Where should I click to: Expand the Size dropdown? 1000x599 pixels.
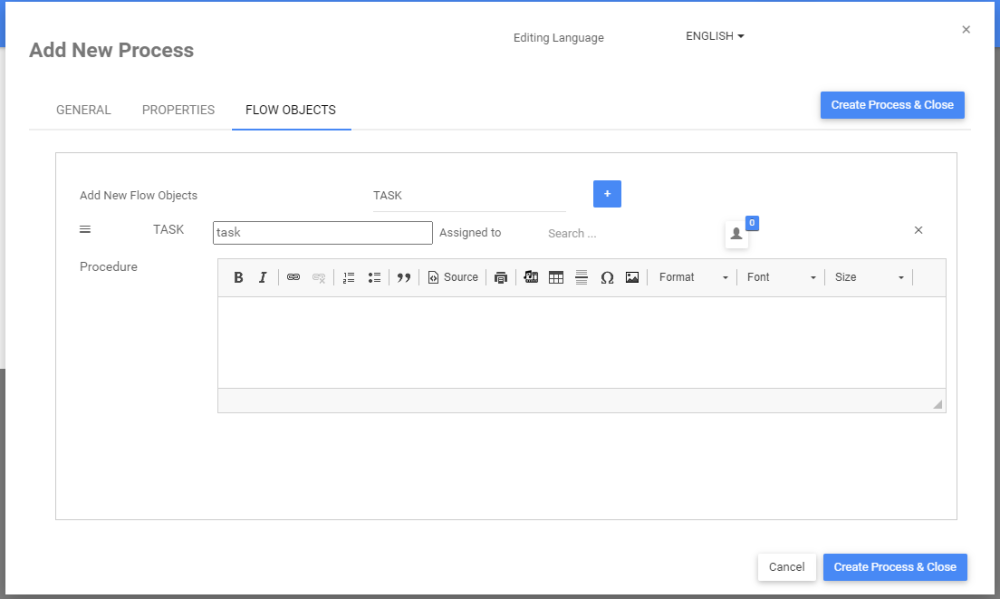[869, 278]
